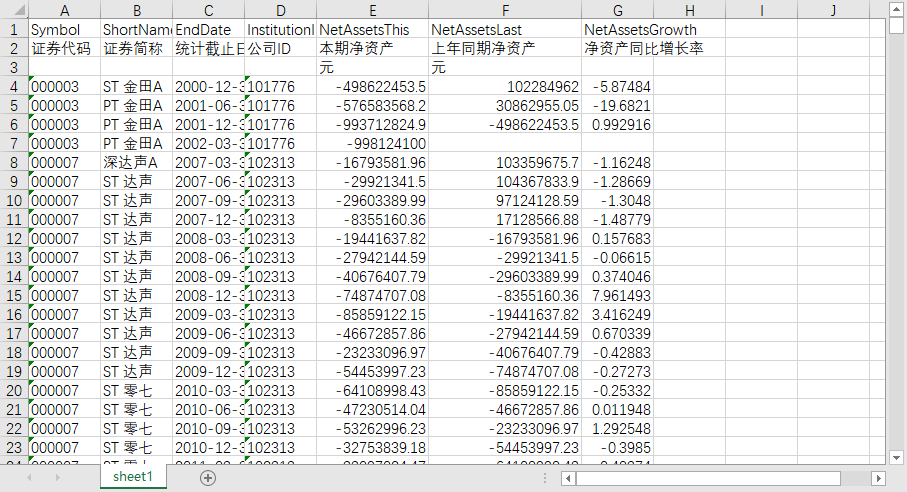Select row 7 header
Screen dimensions: 907x492
pos(14,143)
